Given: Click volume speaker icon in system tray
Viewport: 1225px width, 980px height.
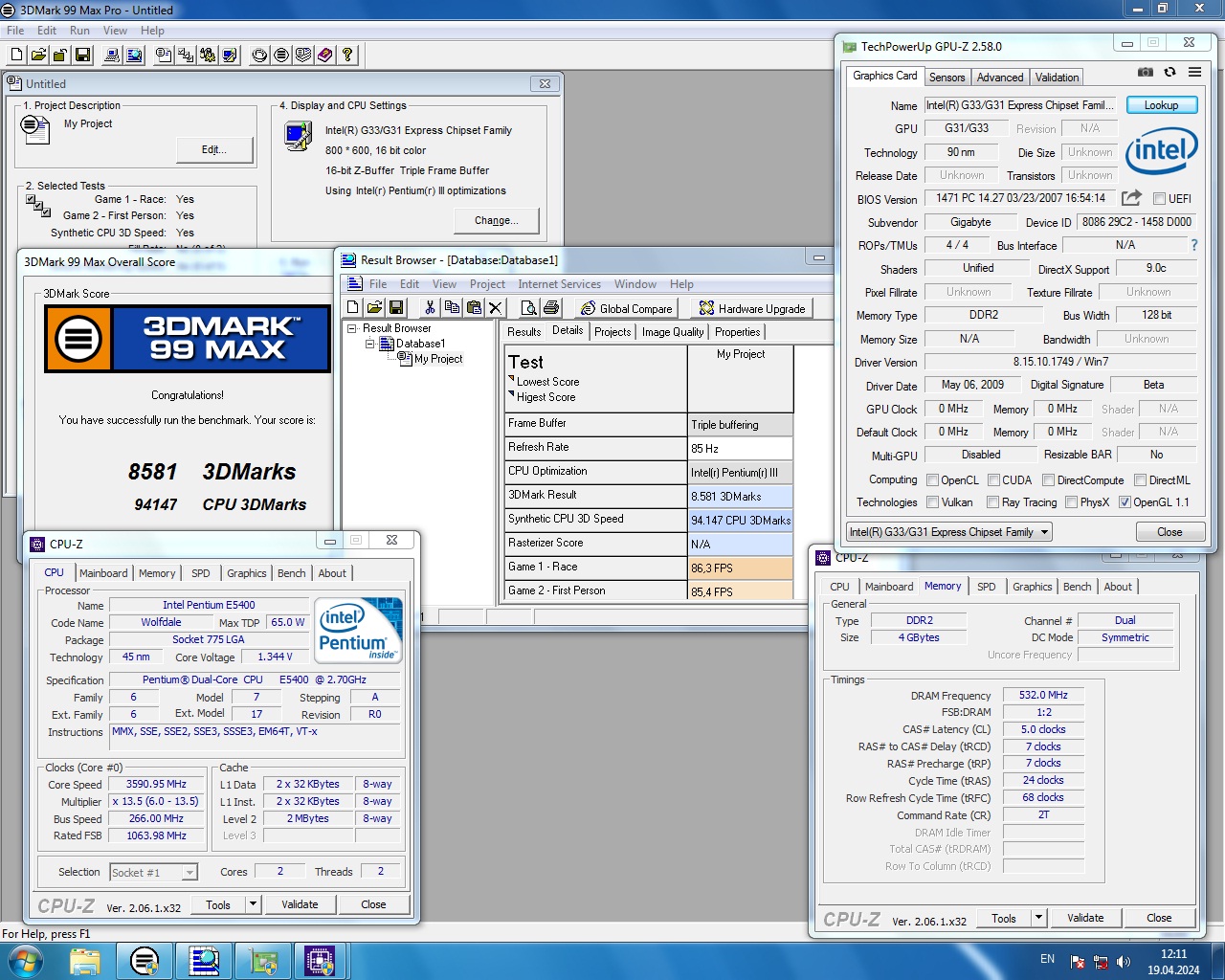Looking at the screenshot, I should click(1123, 962).
